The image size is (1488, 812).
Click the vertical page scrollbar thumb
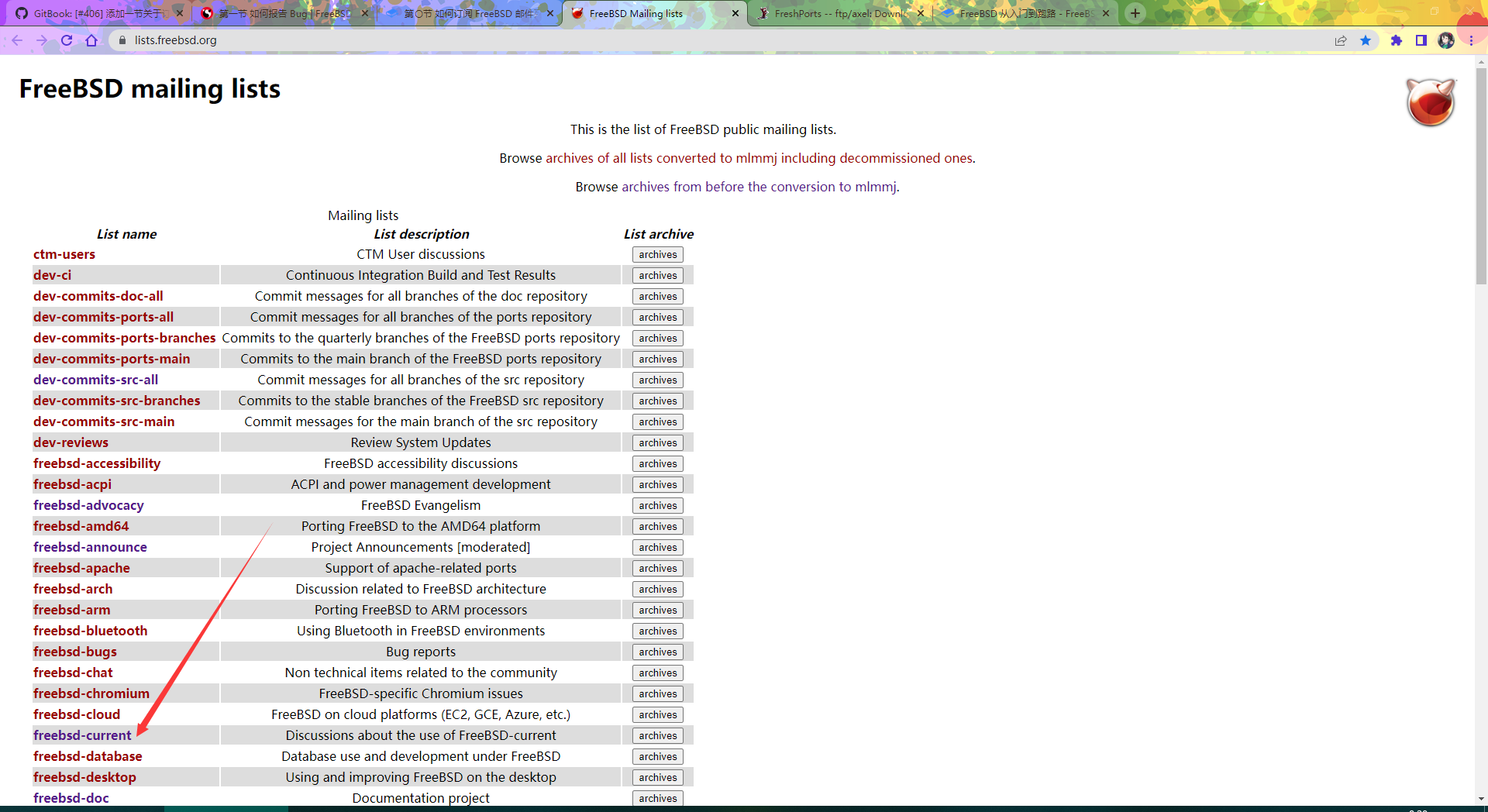pos(1481,176)
